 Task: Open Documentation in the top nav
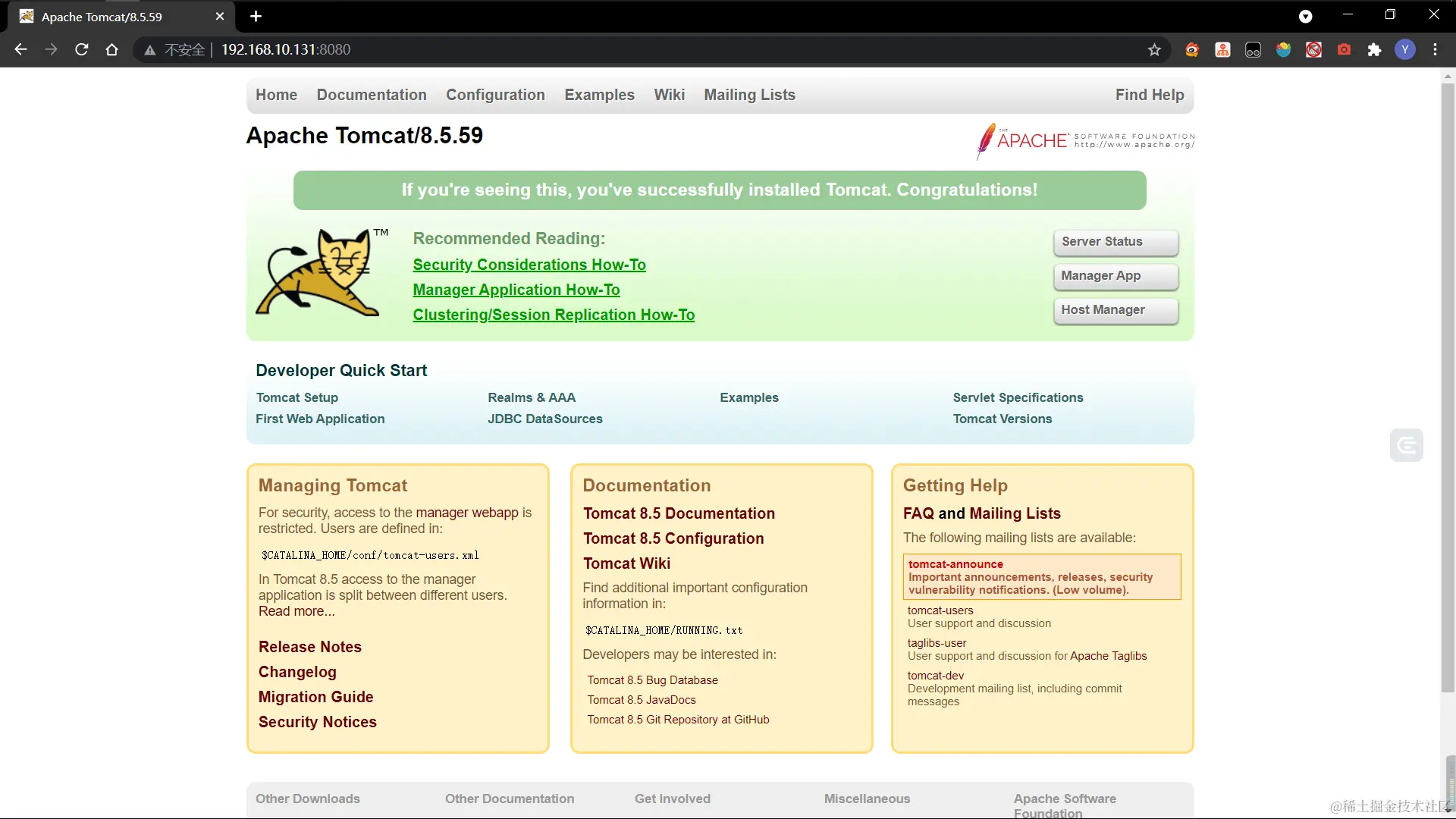[x=372, y=95]
